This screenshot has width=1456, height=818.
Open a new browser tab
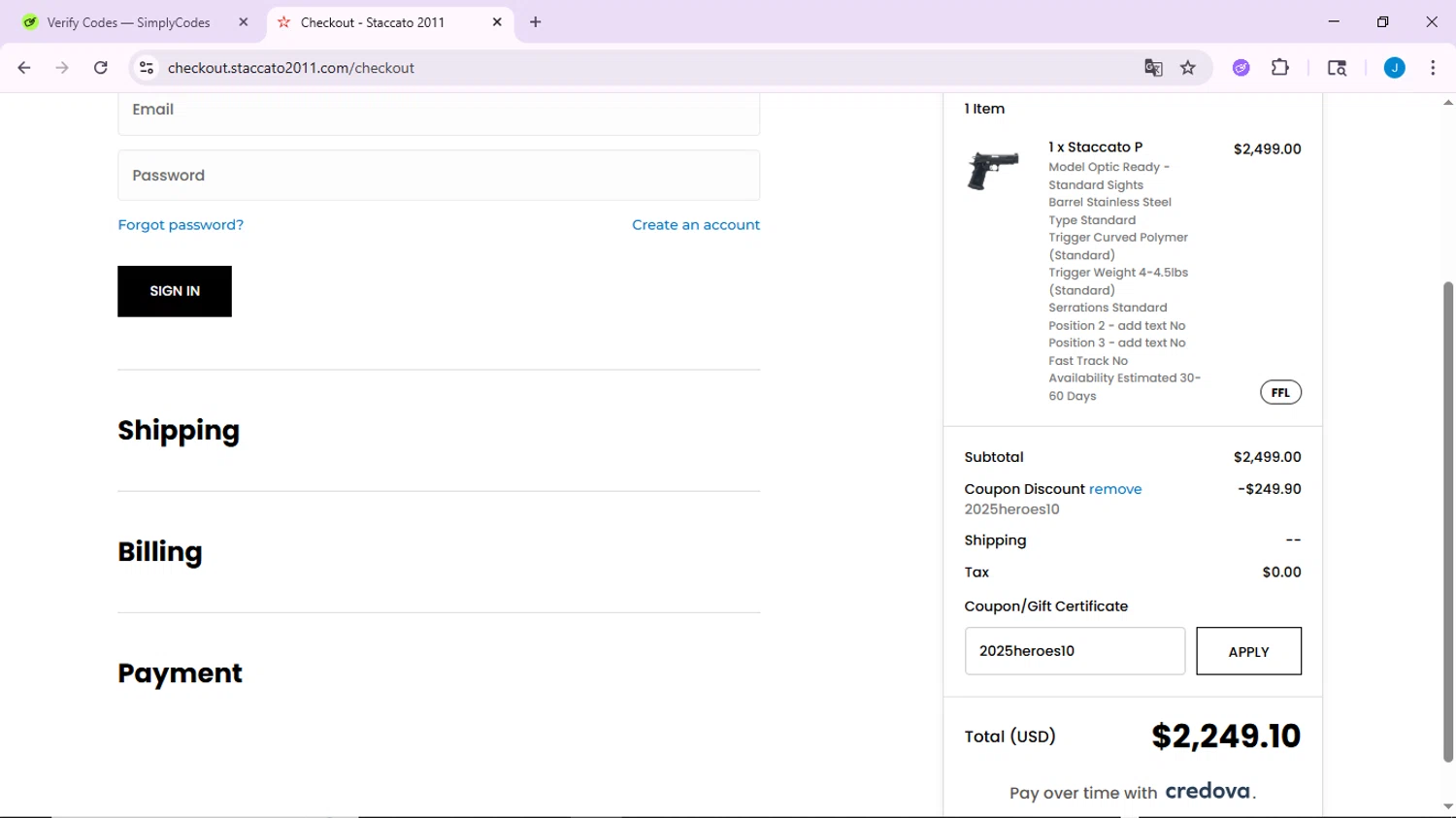536,22
